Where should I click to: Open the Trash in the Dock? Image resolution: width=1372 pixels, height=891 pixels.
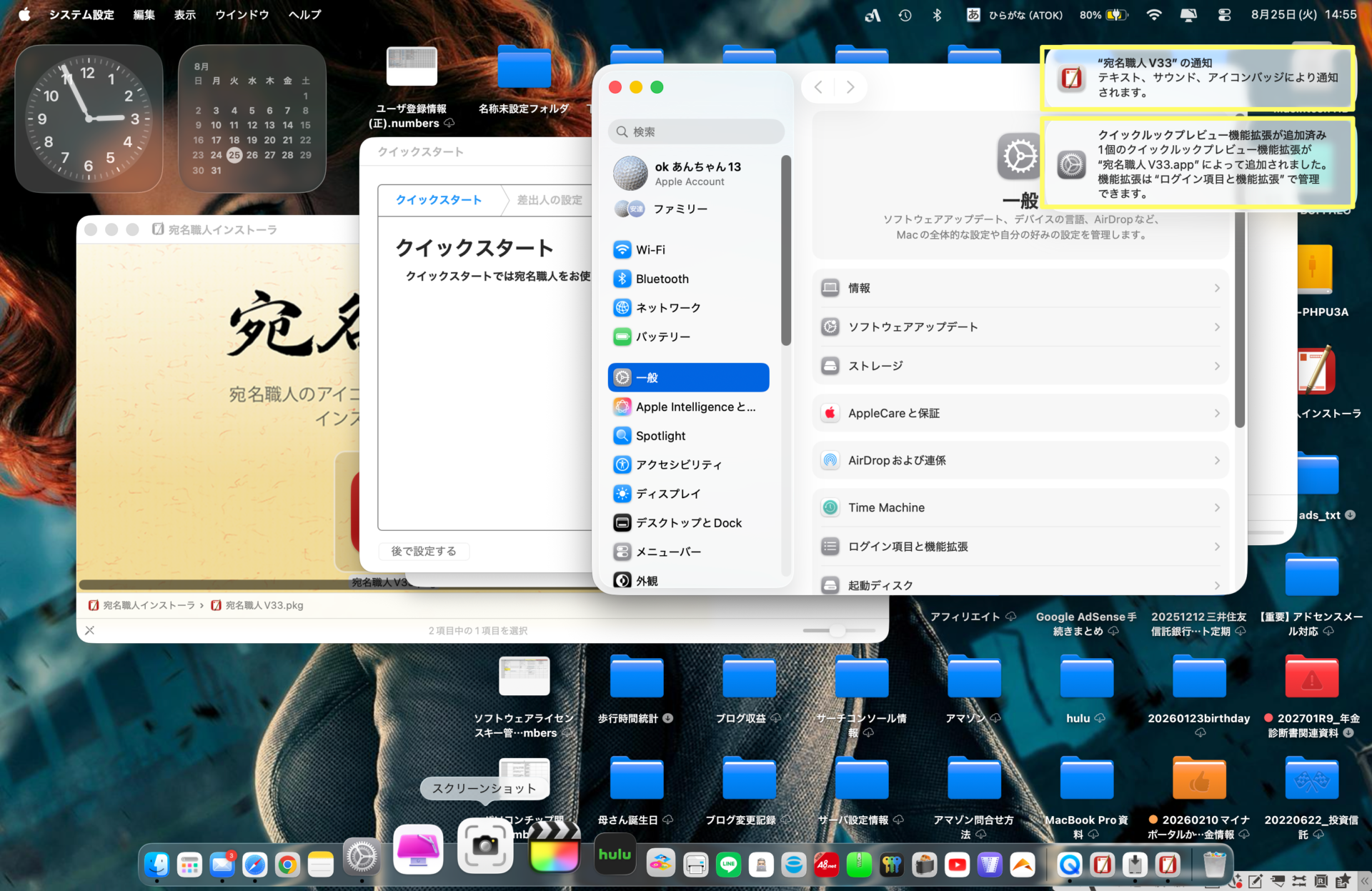coord(1214,865)
